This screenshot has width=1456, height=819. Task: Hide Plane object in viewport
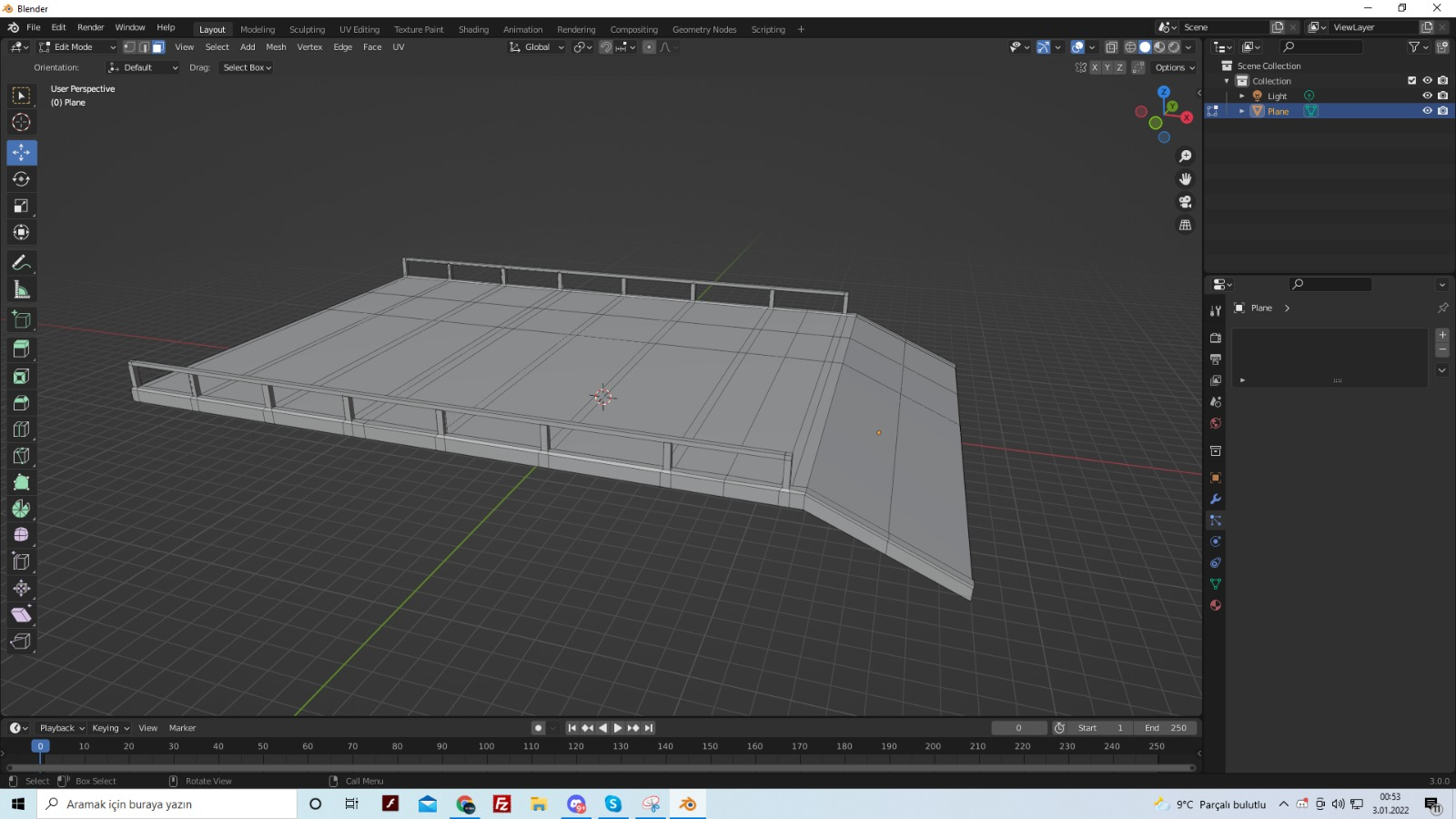coord(1427,111)
